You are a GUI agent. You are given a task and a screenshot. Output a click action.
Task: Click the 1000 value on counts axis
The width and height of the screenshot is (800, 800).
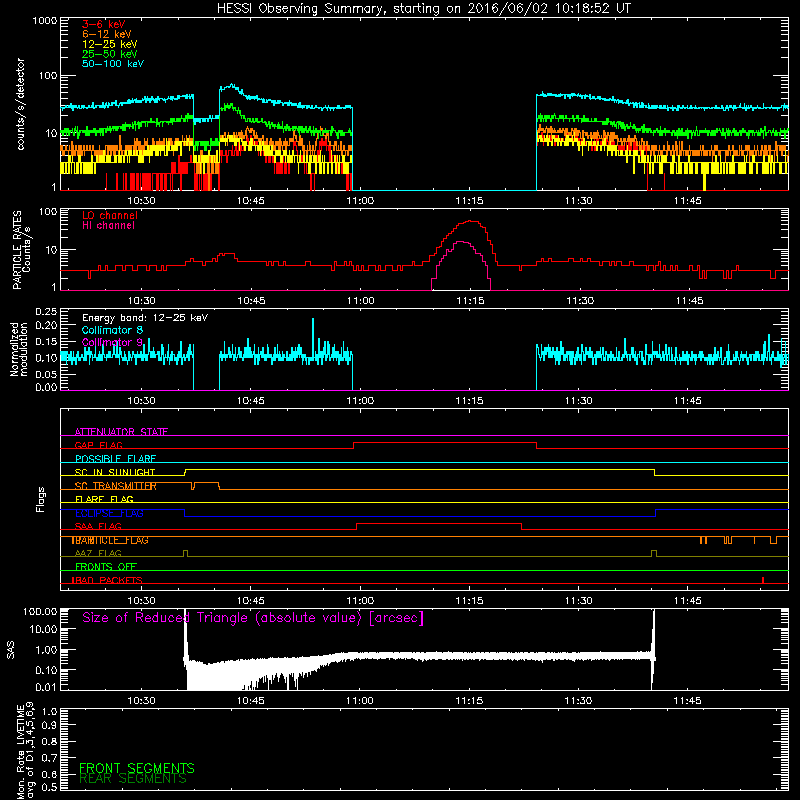click(x=45, y=21)
